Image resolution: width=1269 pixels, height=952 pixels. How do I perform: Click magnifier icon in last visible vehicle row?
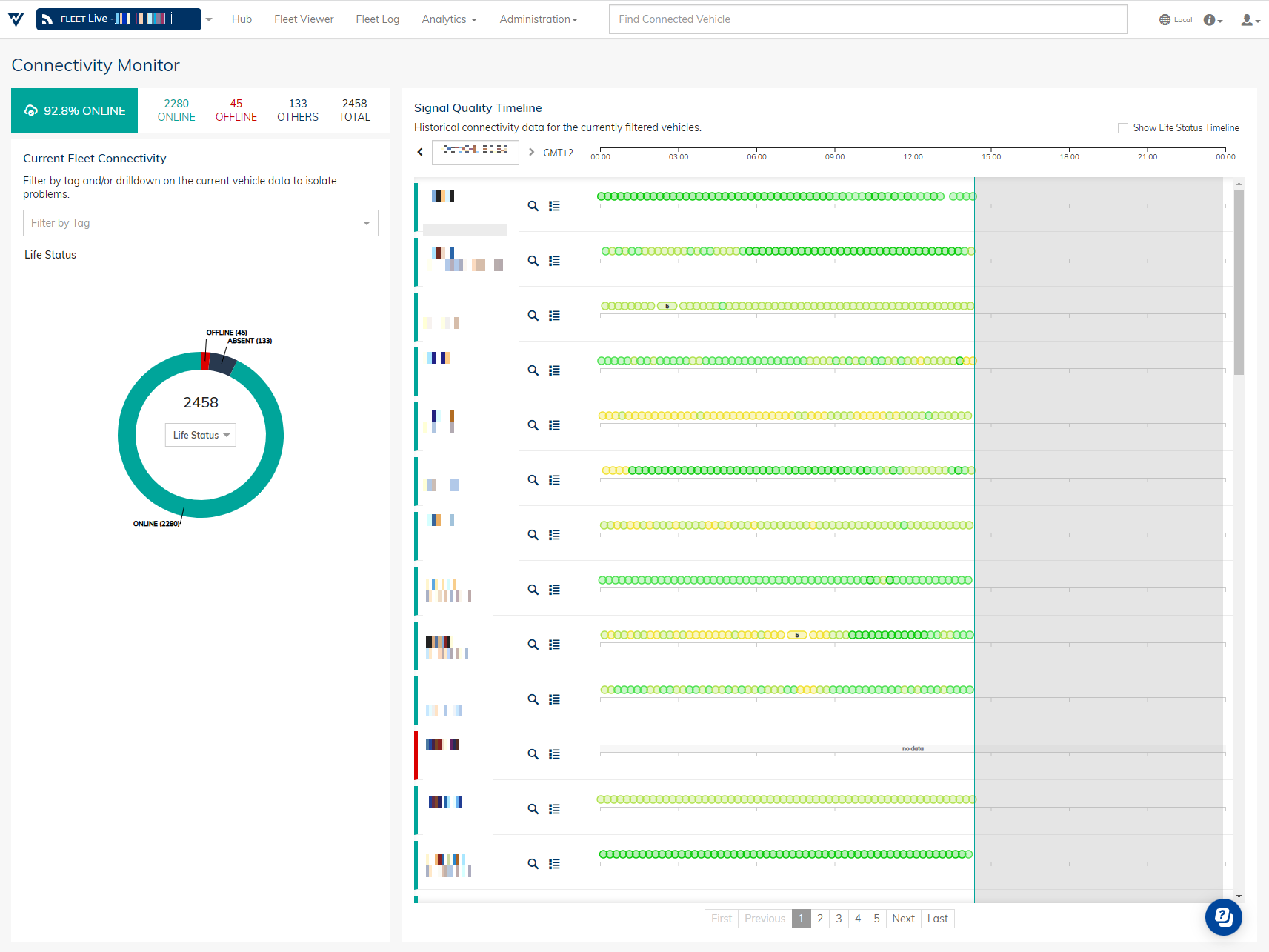coord(533,864)
